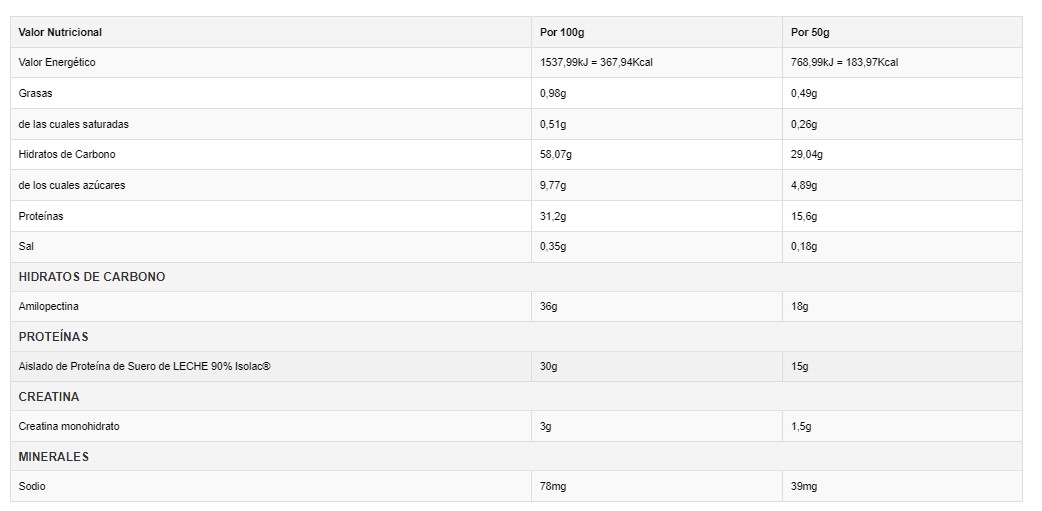The image size is (1042, 511).
Task: Click the 58,07g carbohydrate value
Action: click(556, 154)
